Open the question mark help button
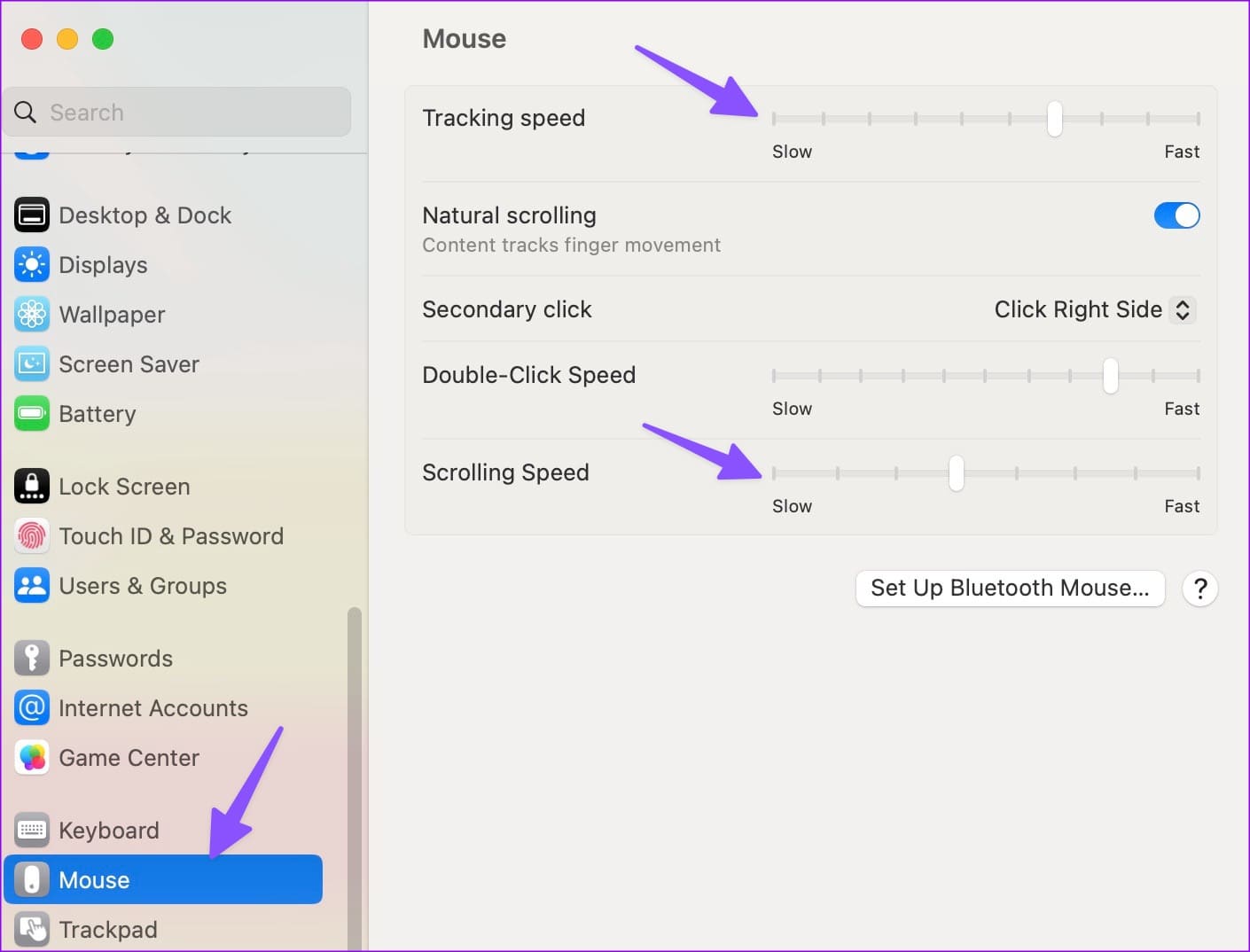This screenshot has width=1250, height=952. 1200,589
